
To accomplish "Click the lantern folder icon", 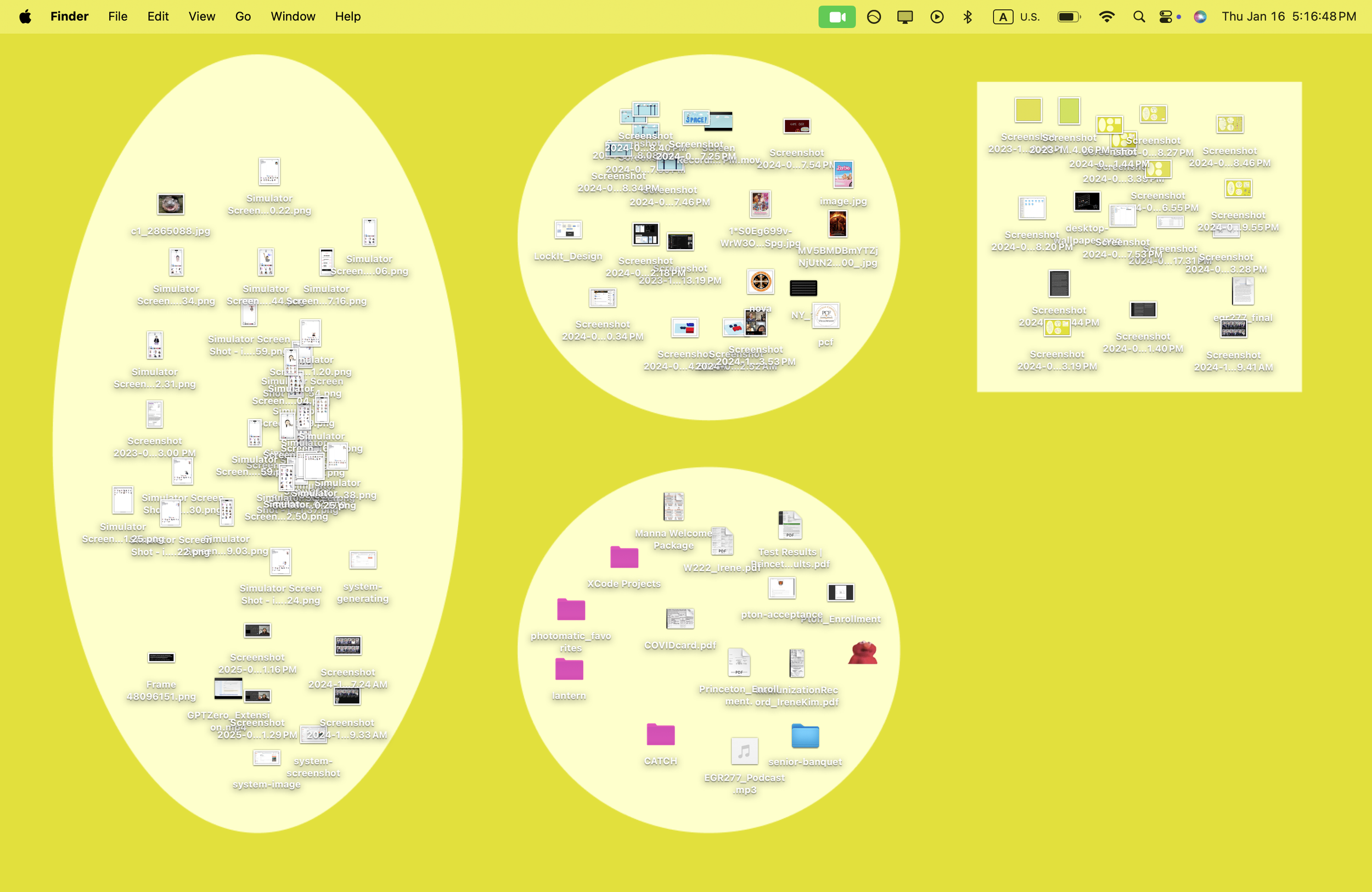I will pos(569,670).
